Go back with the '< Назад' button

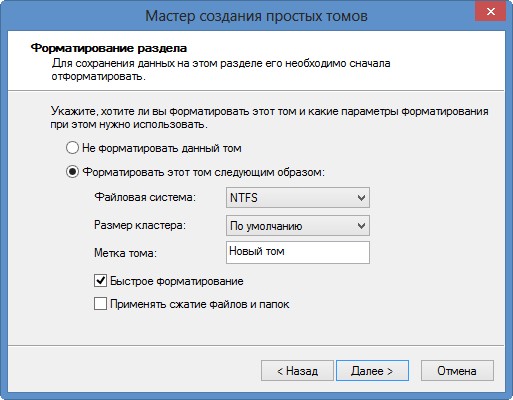tap(297, 370)
